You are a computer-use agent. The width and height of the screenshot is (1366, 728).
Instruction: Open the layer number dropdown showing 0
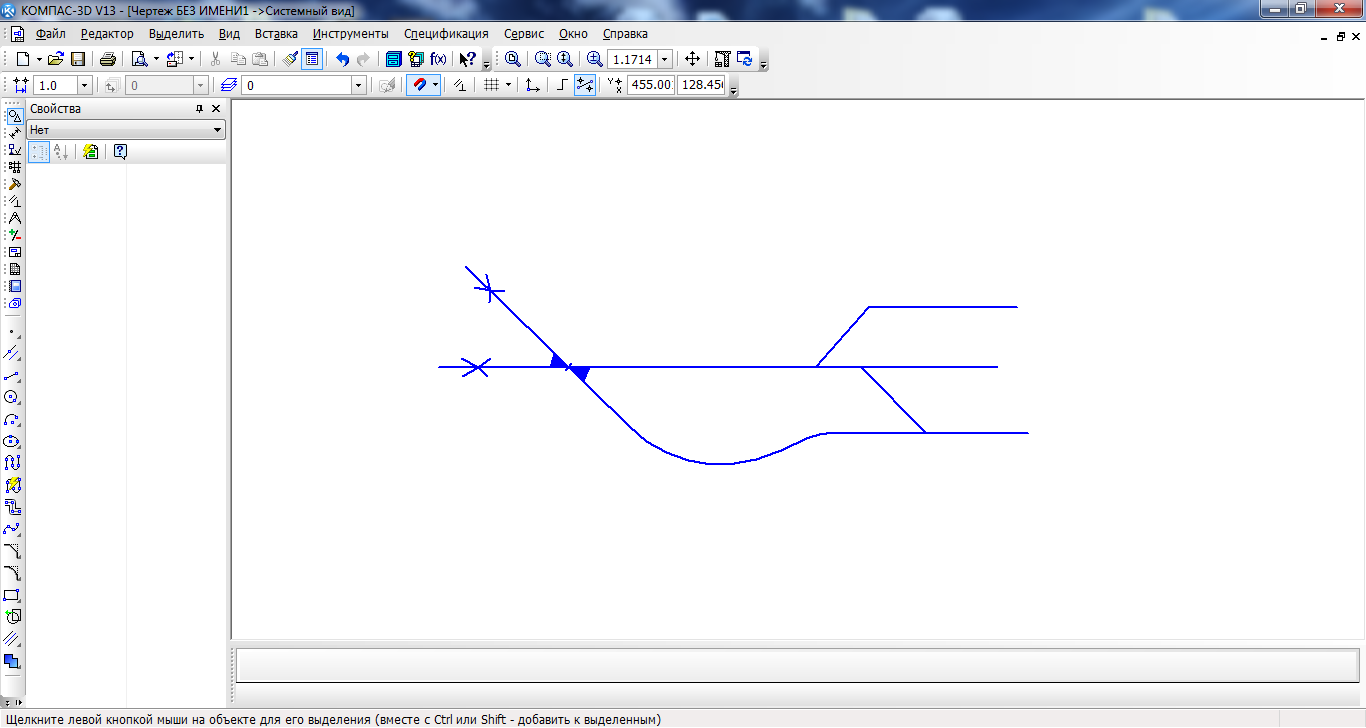click(358, 85)
